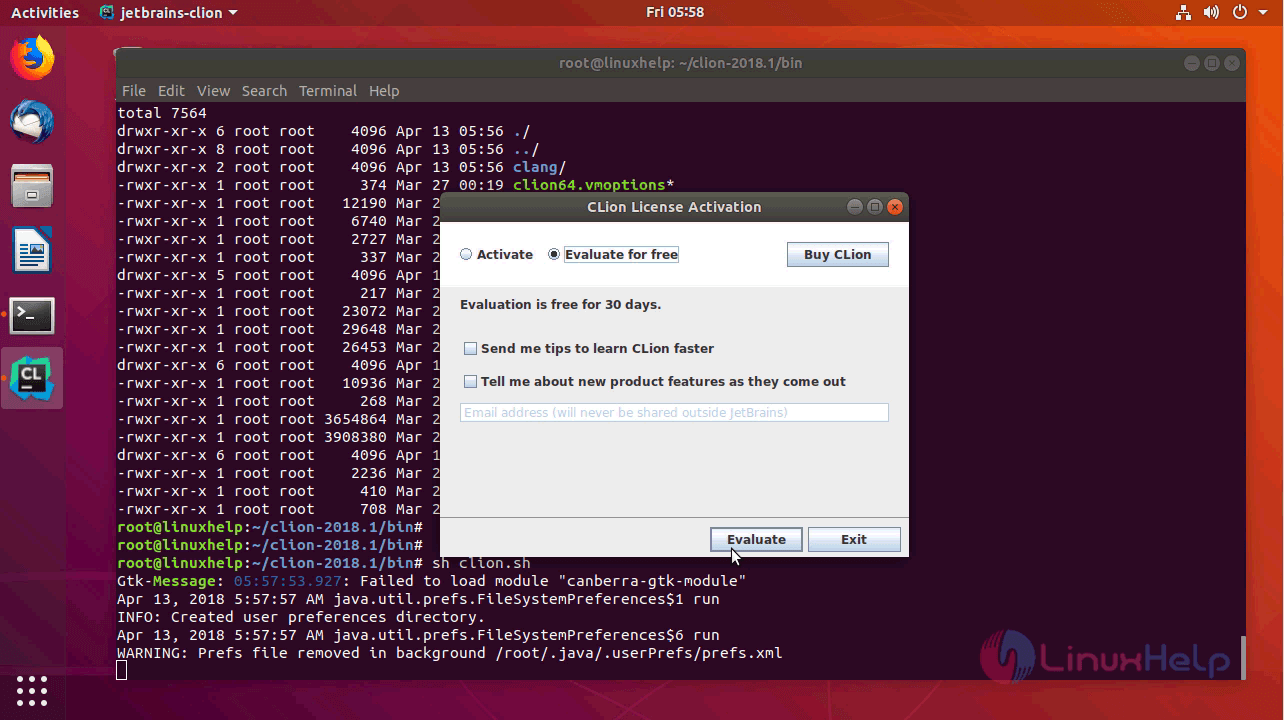Click clion64.vmoptions* in terminal listing
Screen dimensions: 1284x720
tap(593, 185)
